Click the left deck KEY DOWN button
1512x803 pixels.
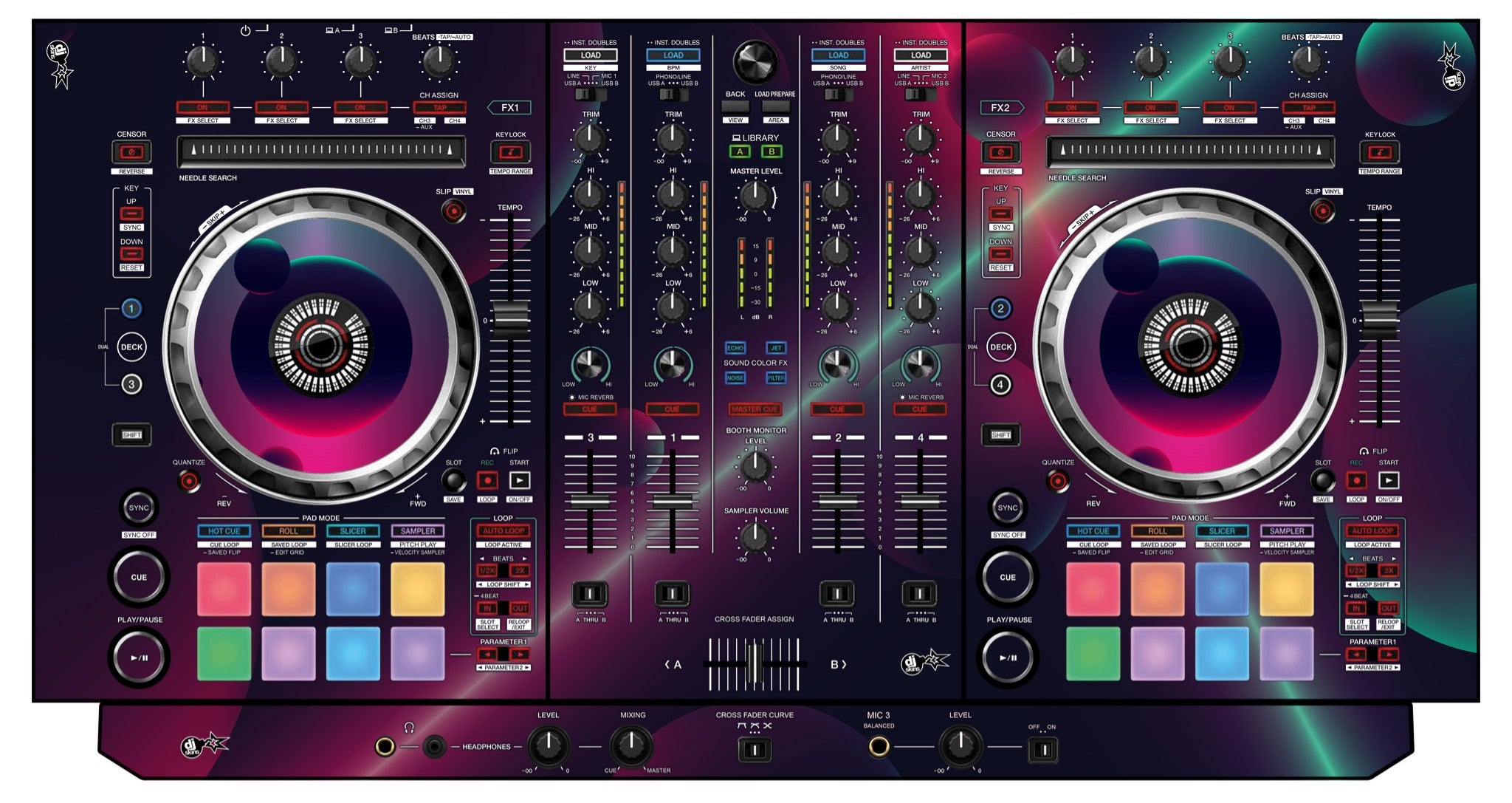tap(131, 254)
